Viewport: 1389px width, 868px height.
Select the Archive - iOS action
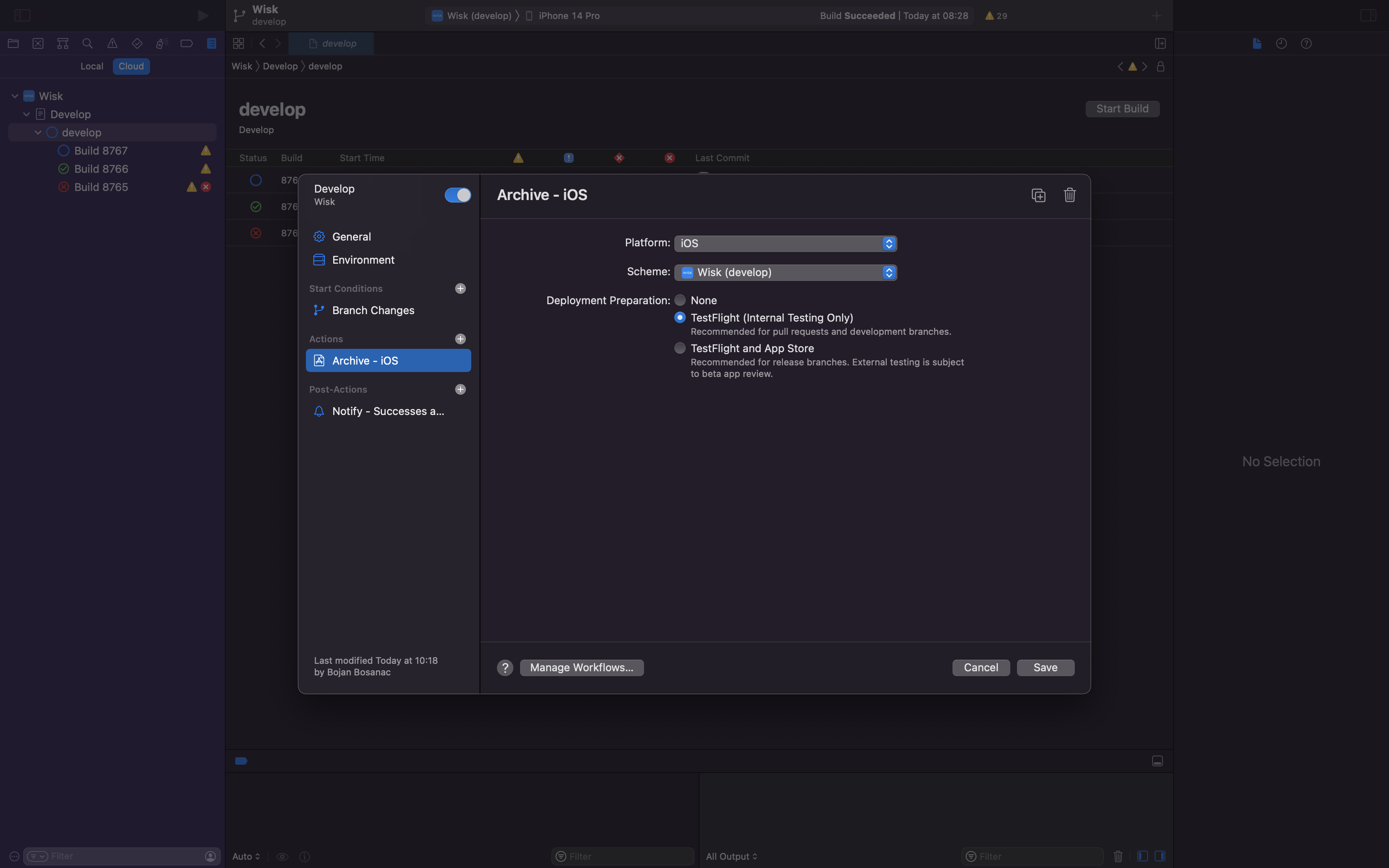click(x=389, y=361)
